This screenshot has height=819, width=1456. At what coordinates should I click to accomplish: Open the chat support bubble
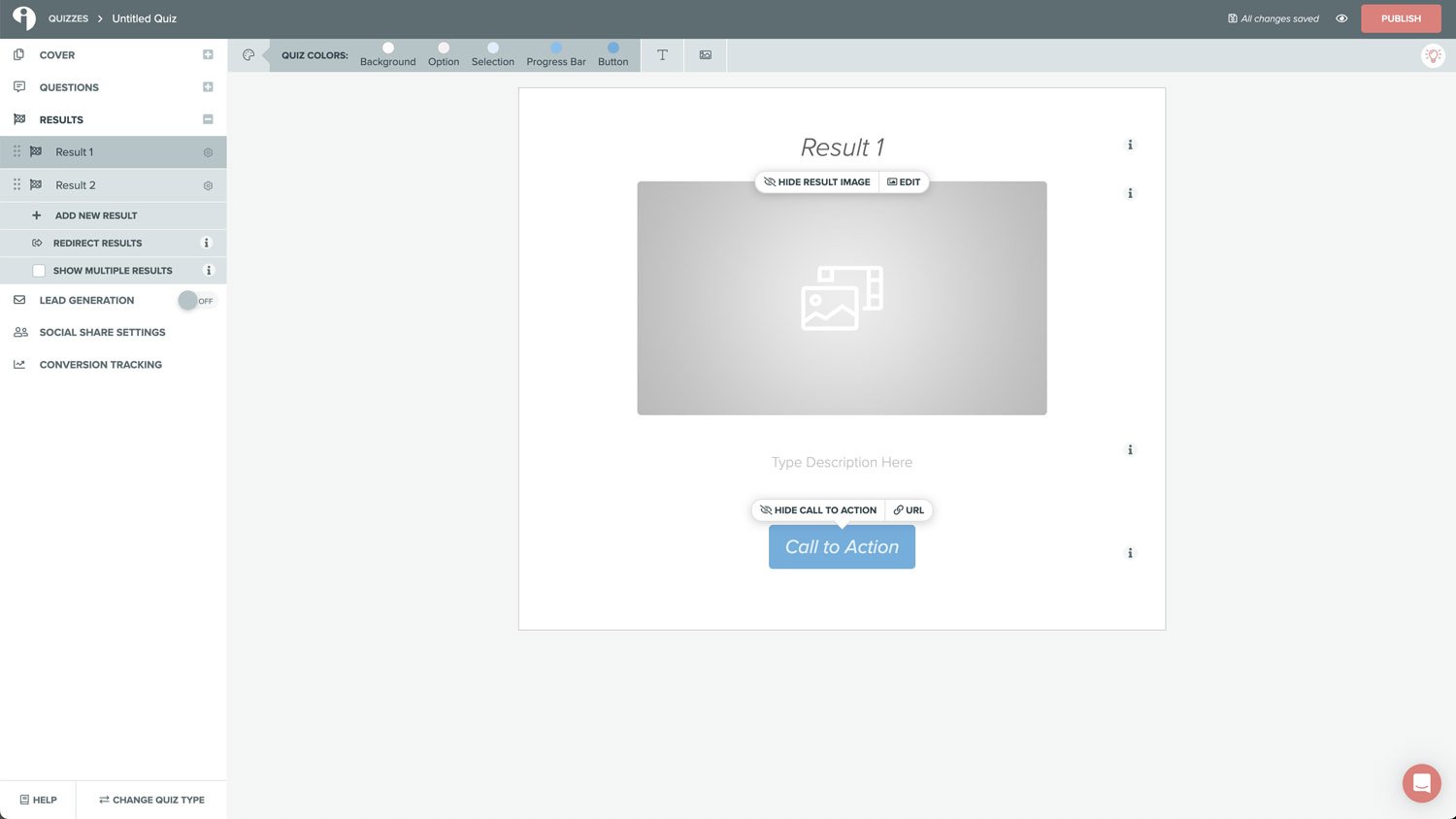[1421, 783]
